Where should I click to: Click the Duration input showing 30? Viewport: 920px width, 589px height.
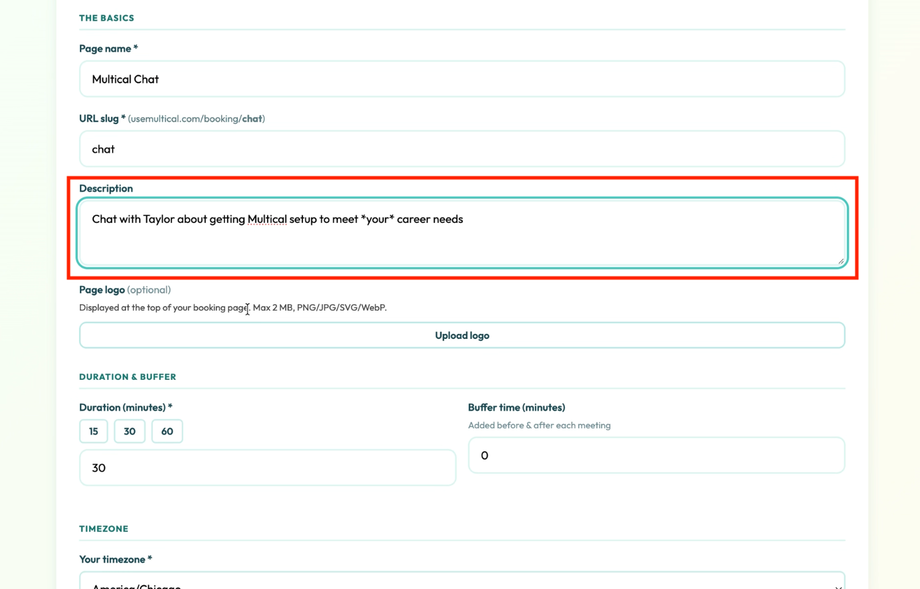[x=267, y=467]
